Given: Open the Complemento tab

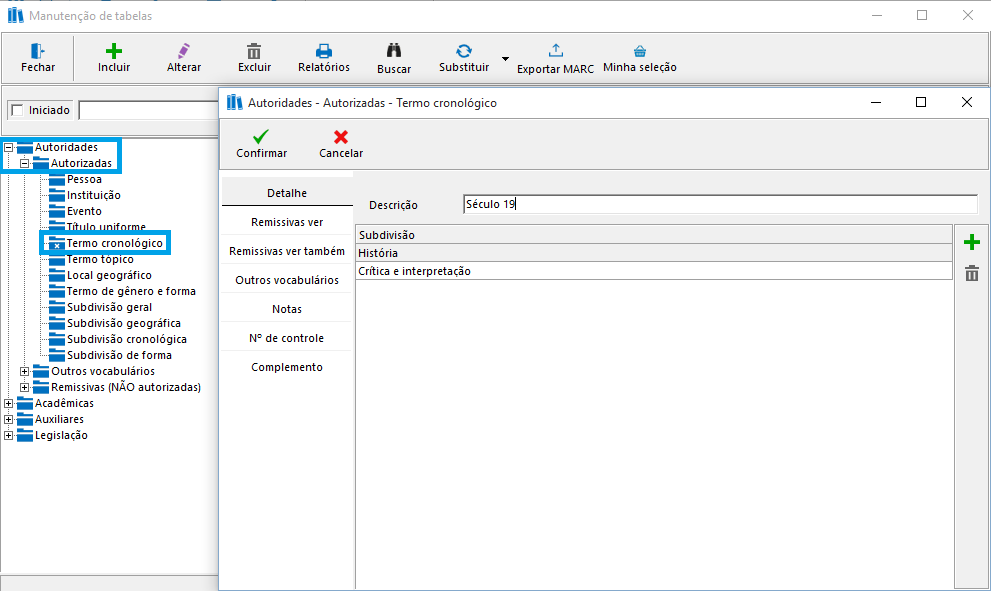Looking at the screenshot, I should coord(287,367).
